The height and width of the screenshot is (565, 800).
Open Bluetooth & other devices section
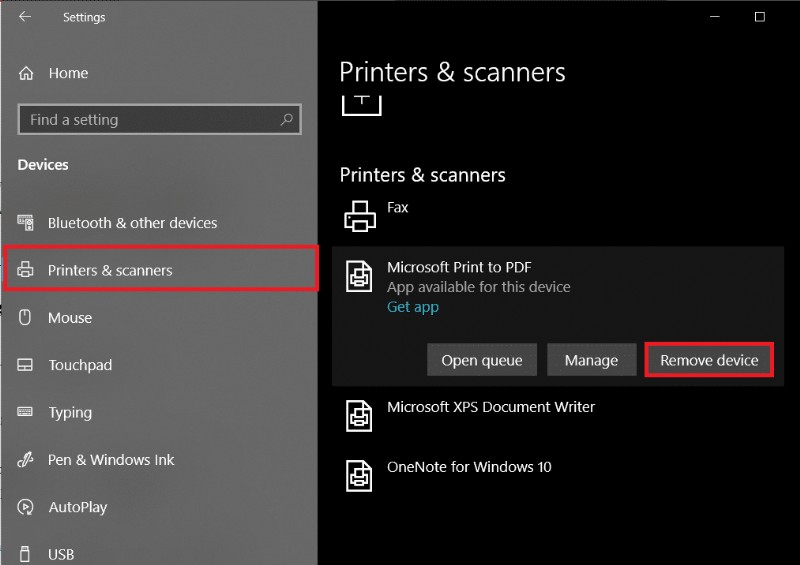(x=133, y=223)
